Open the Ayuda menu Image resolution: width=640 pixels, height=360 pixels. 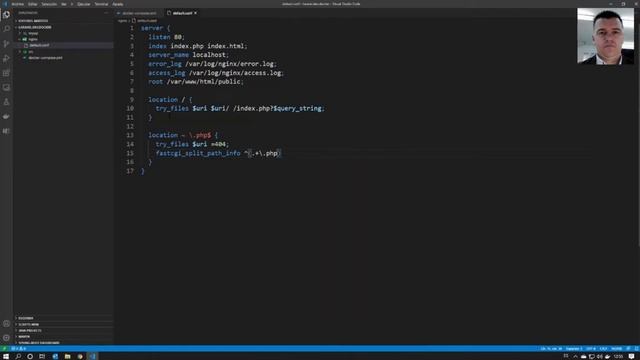click(118, 4)
